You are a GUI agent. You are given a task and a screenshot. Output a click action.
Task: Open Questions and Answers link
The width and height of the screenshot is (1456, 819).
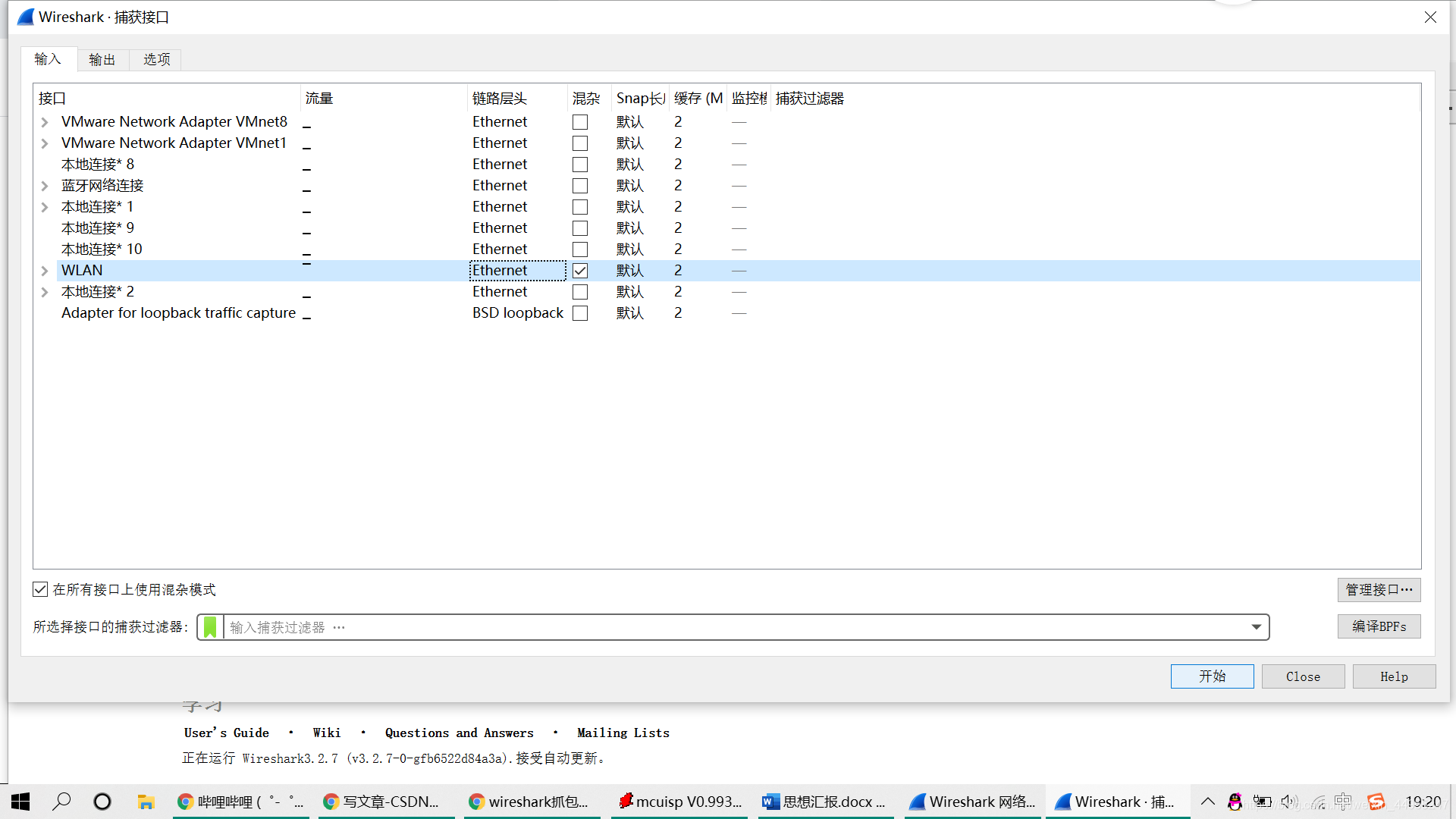[x=459, y=733]
